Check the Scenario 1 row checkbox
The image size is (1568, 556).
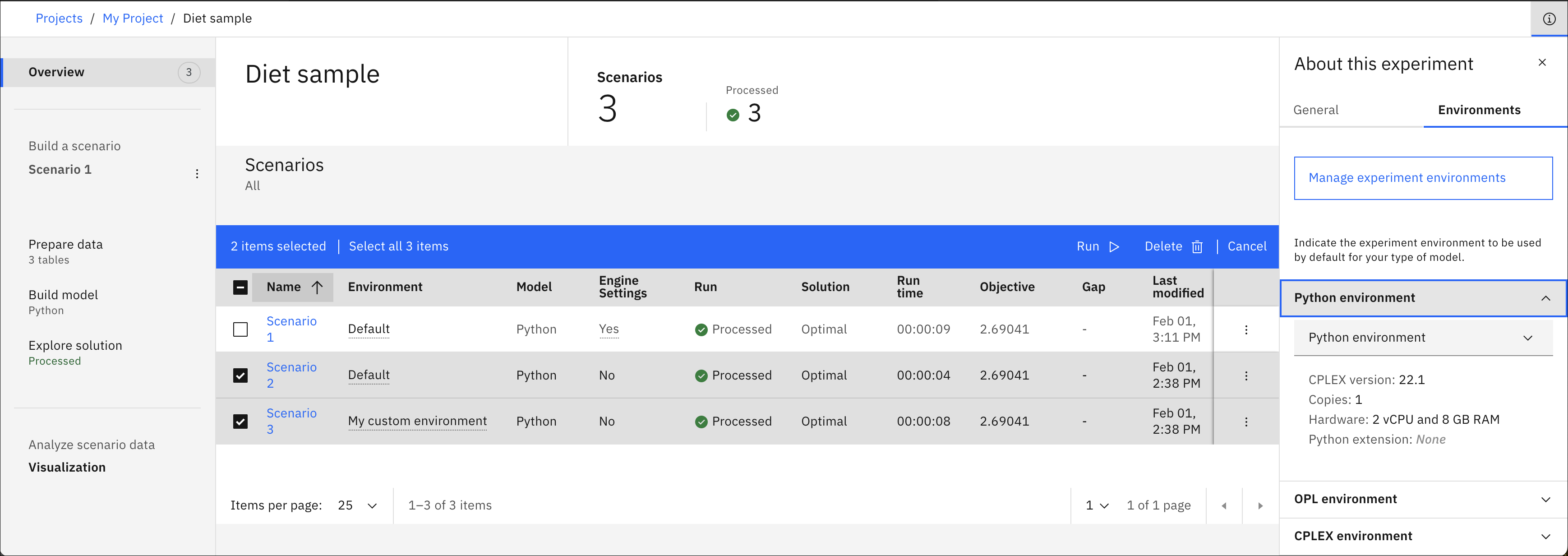(240, 329)
